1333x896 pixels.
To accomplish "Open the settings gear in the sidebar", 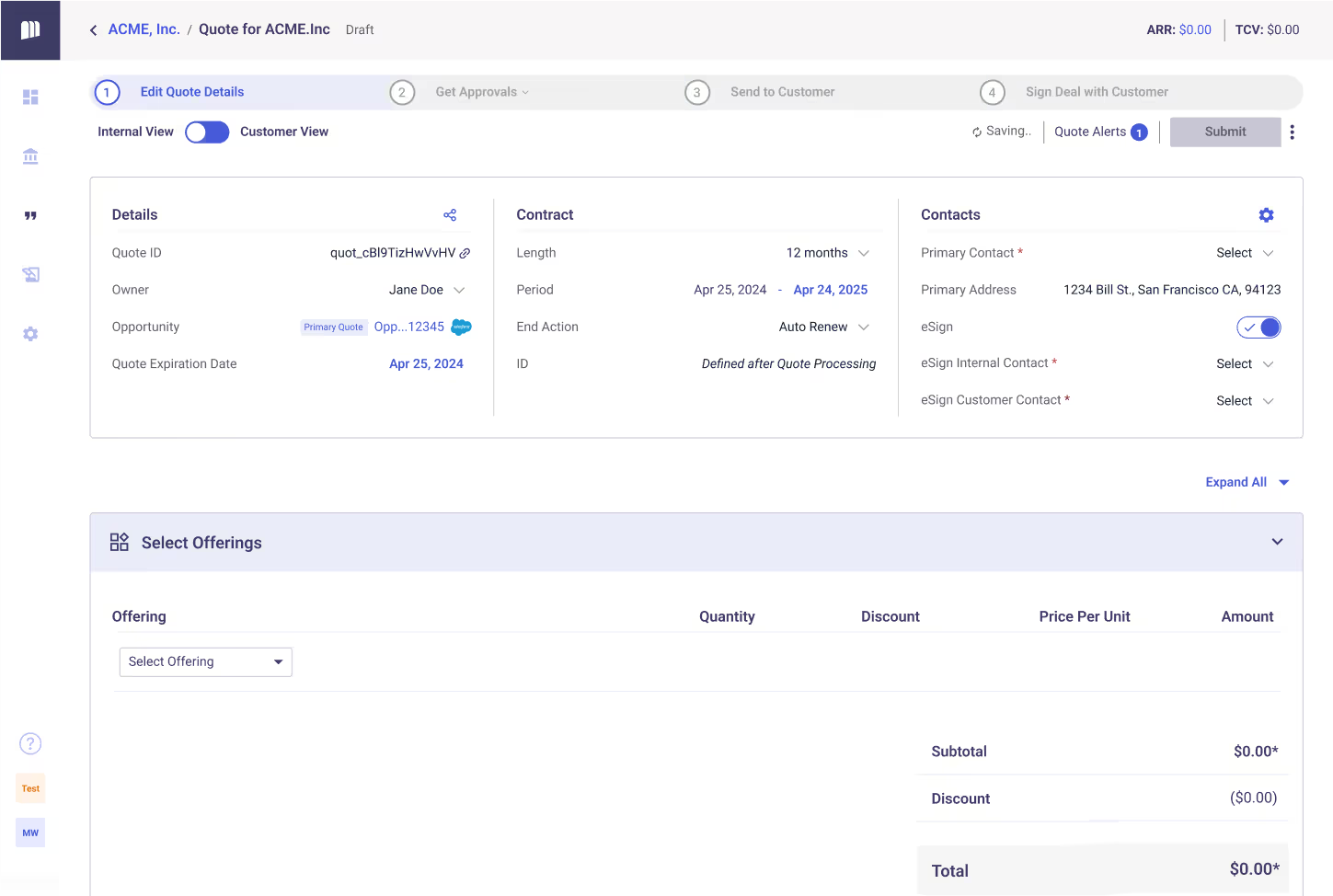I will pyautogui.click(x=30, y=334).
